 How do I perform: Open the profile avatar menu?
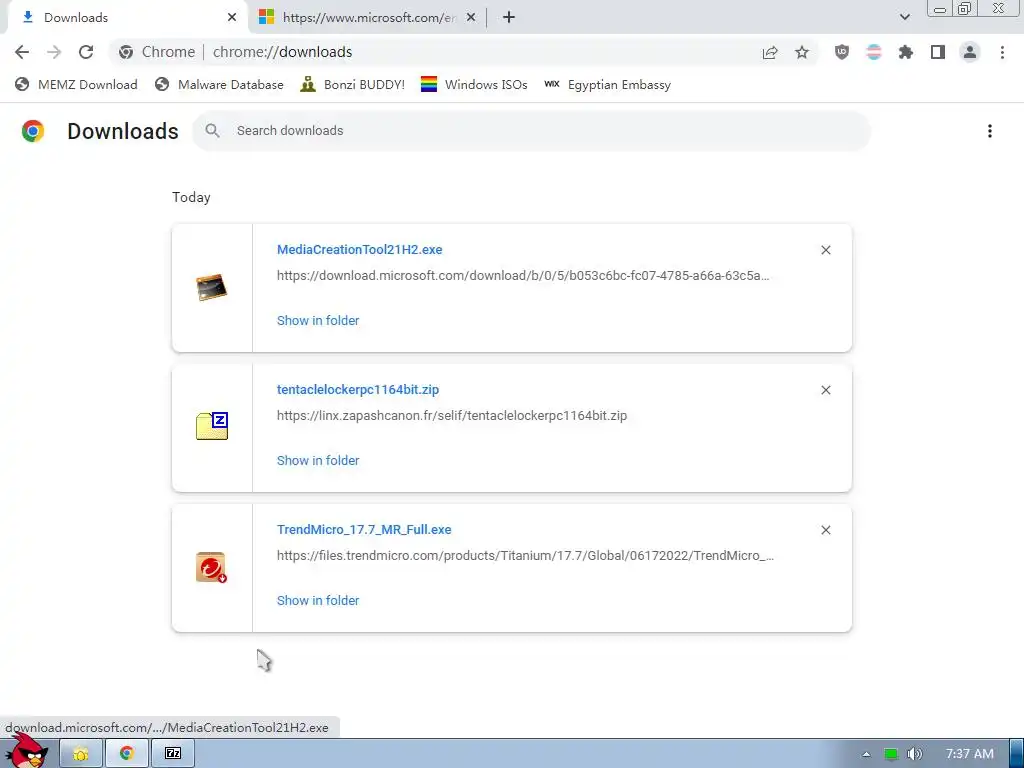coord(970,52)
